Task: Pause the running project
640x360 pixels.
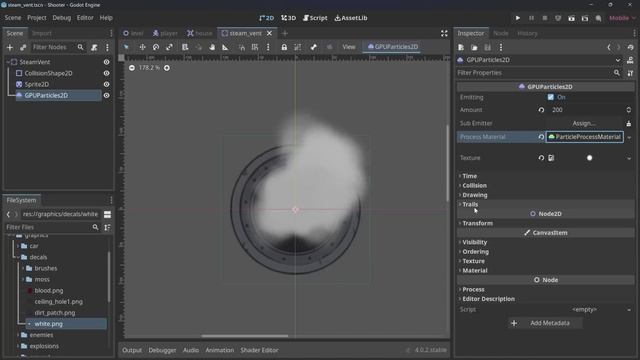Action: [531, 18]
